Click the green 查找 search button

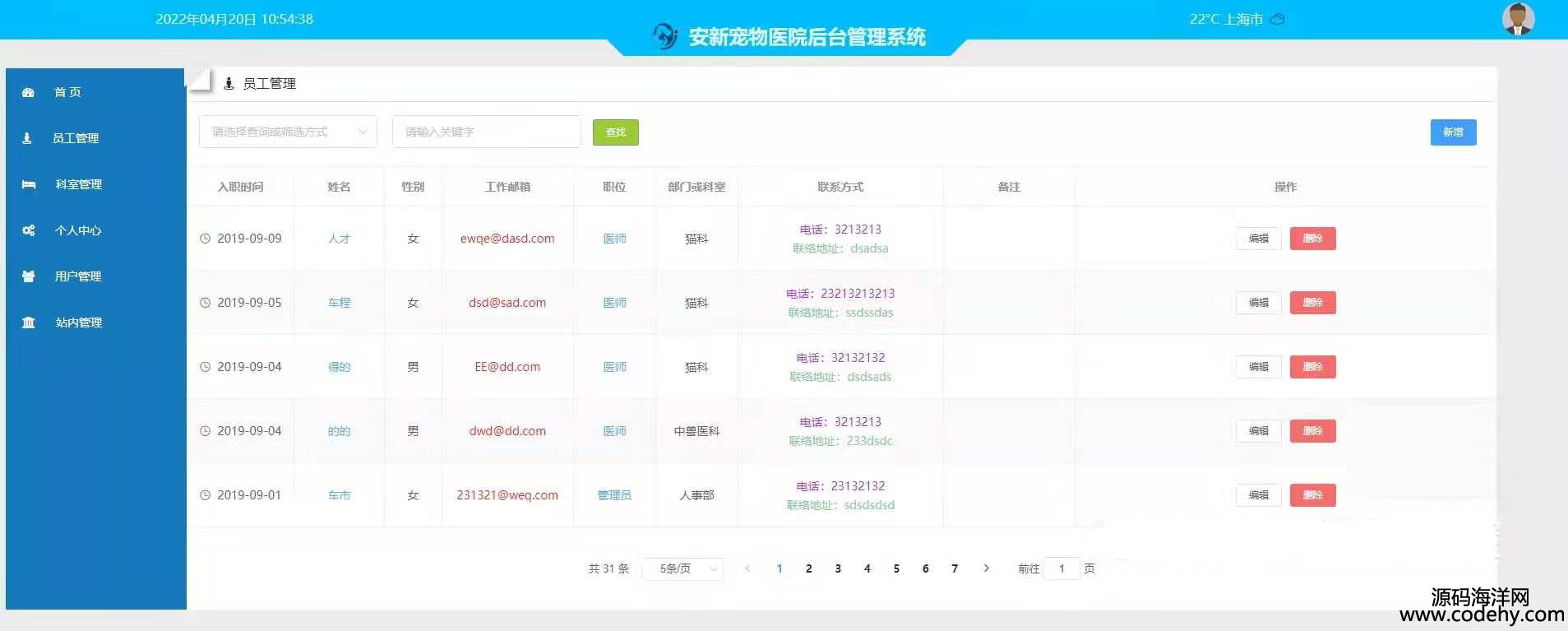click(616, 132)
